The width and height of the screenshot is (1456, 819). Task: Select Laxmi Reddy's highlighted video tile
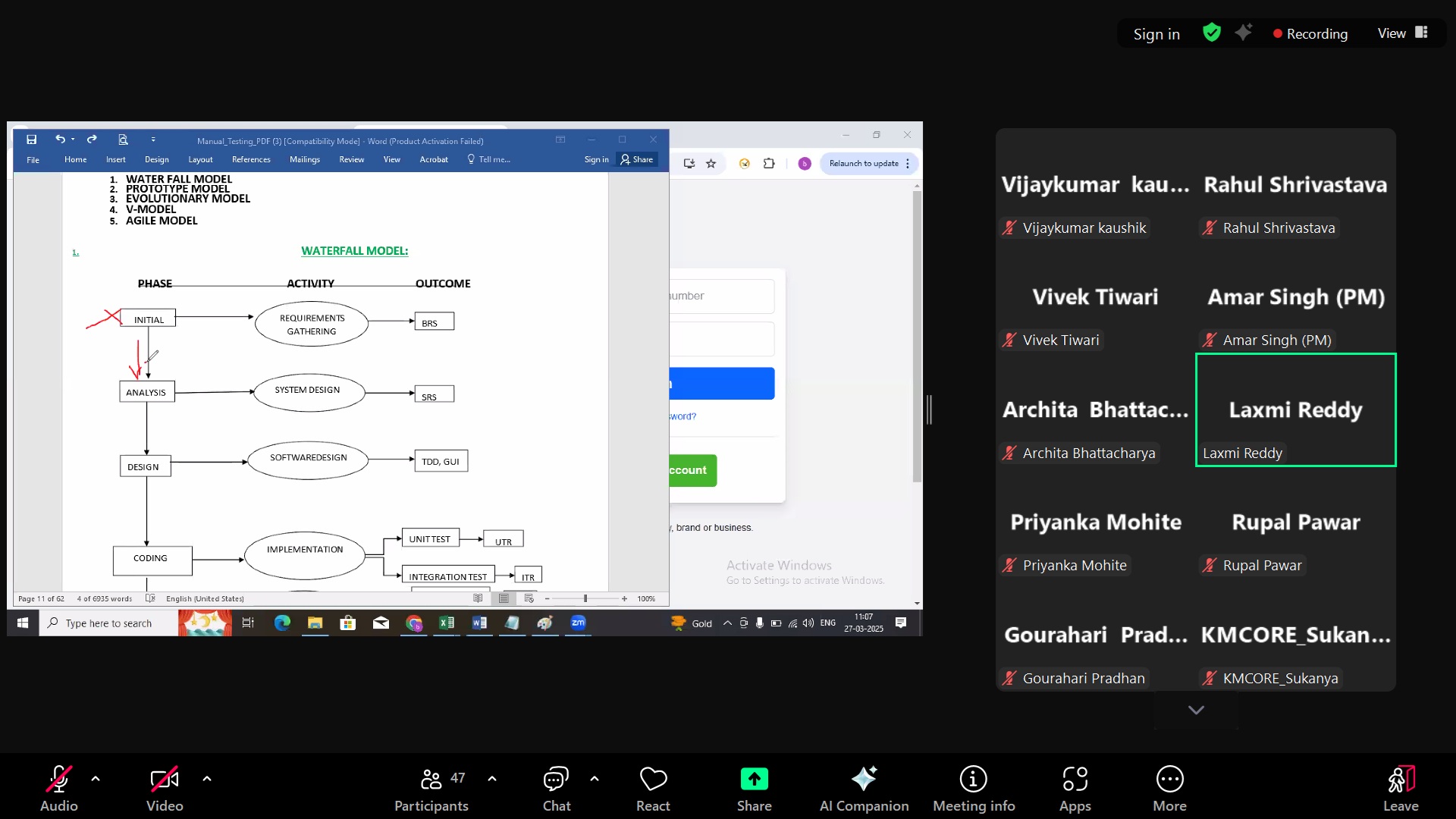pos(1295,410)
